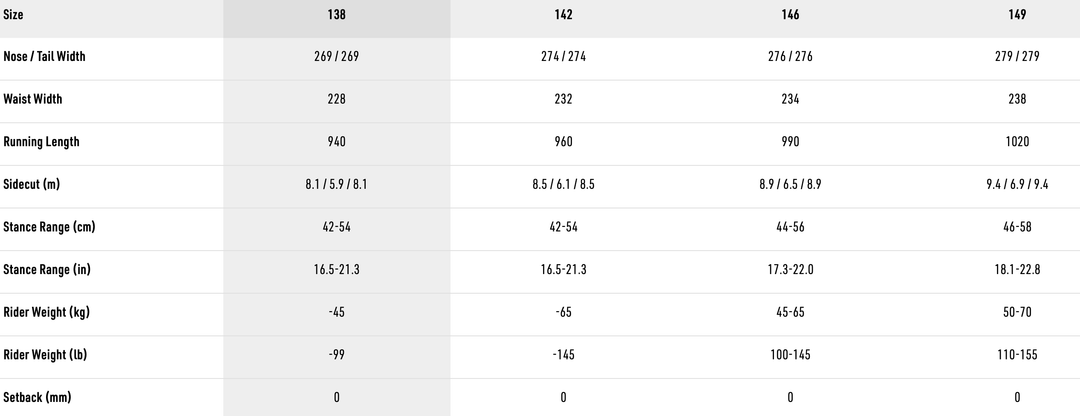This screenshot has height=416, width=1080.
Task: Click the running length value 1020
Action: pos(1017,142)
